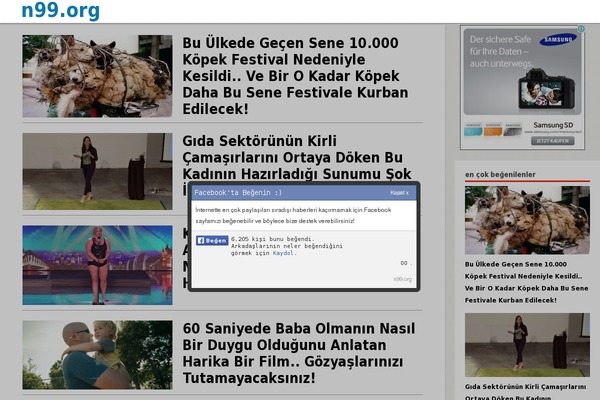
Task: Open sidebar woman presenter thumbnail
Action: coord(527,345)
